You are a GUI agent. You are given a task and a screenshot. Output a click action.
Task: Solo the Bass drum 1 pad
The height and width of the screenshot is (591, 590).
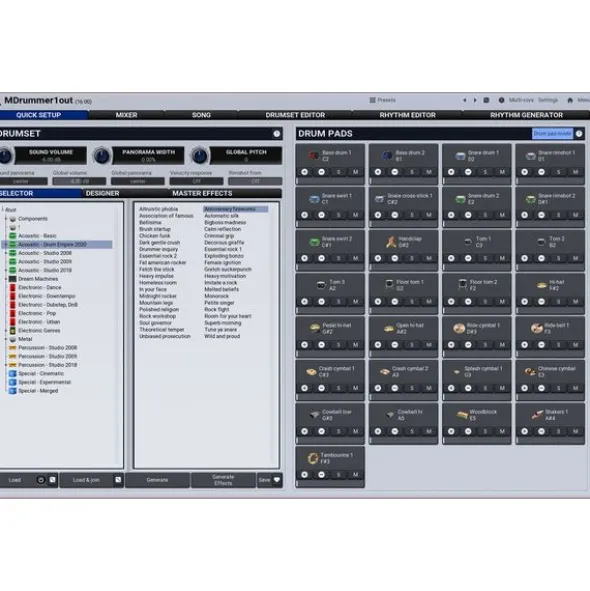point(339,172)
